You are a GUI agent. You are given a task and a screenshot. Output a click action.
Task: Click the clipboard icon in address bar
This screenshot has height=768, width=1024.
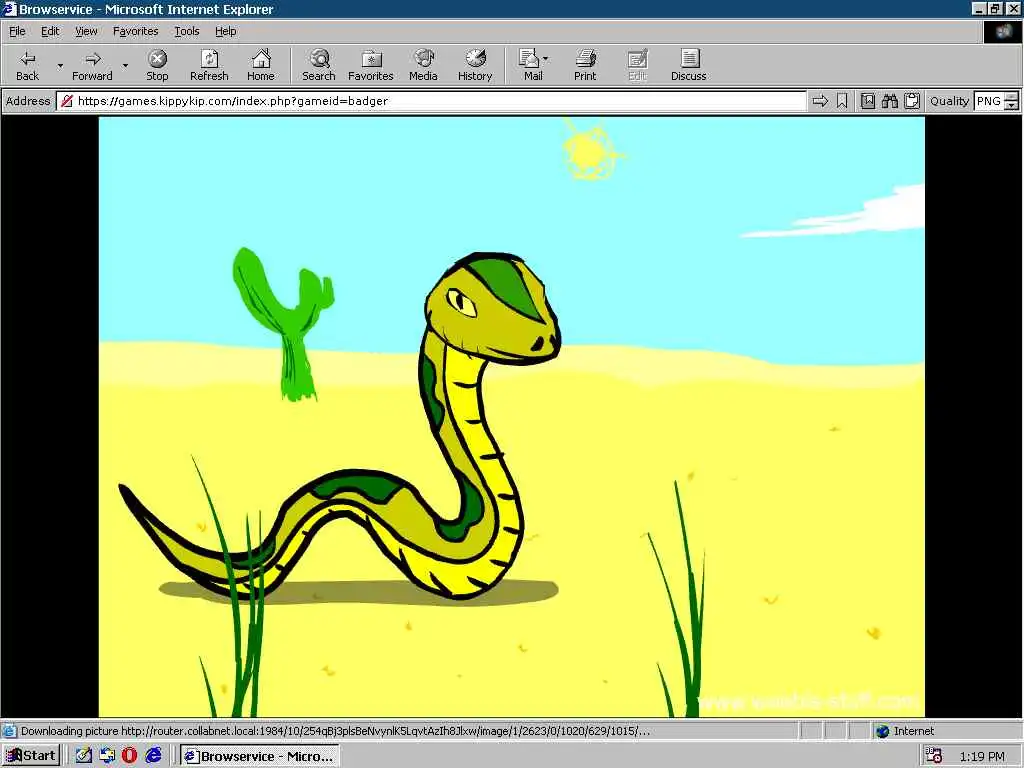(x=912, y=101)
